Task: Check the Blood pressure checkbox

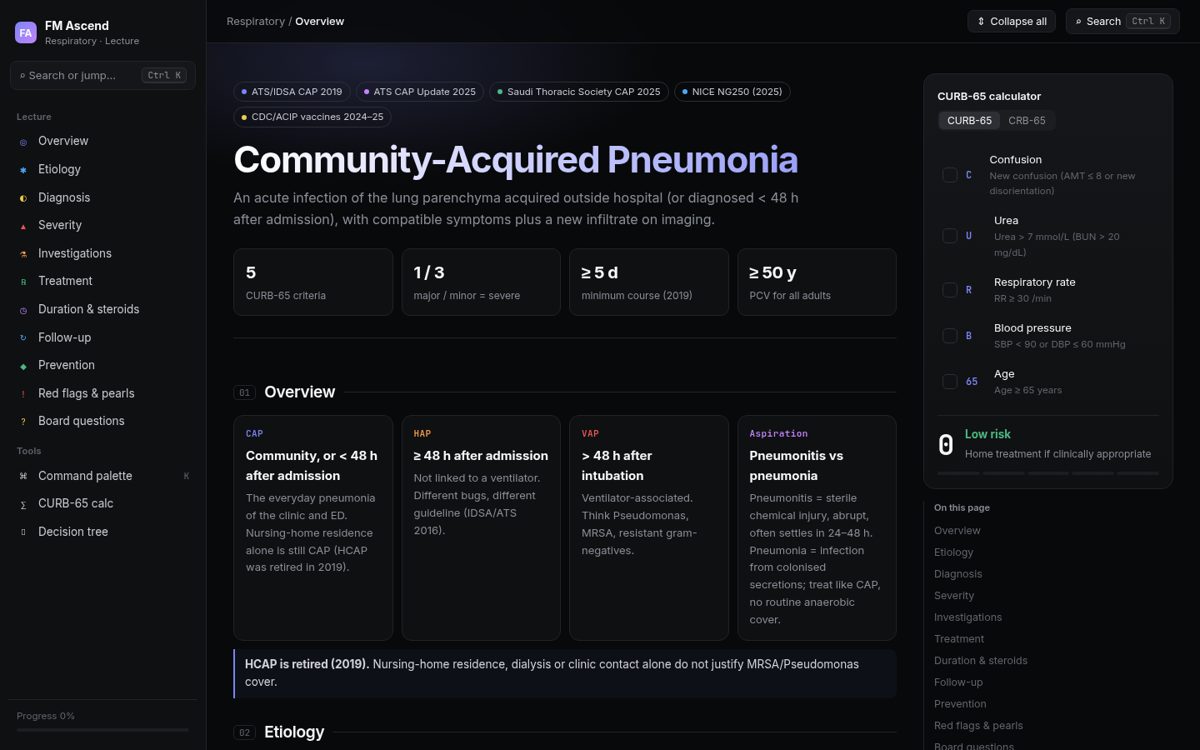Action: point(950,336)
